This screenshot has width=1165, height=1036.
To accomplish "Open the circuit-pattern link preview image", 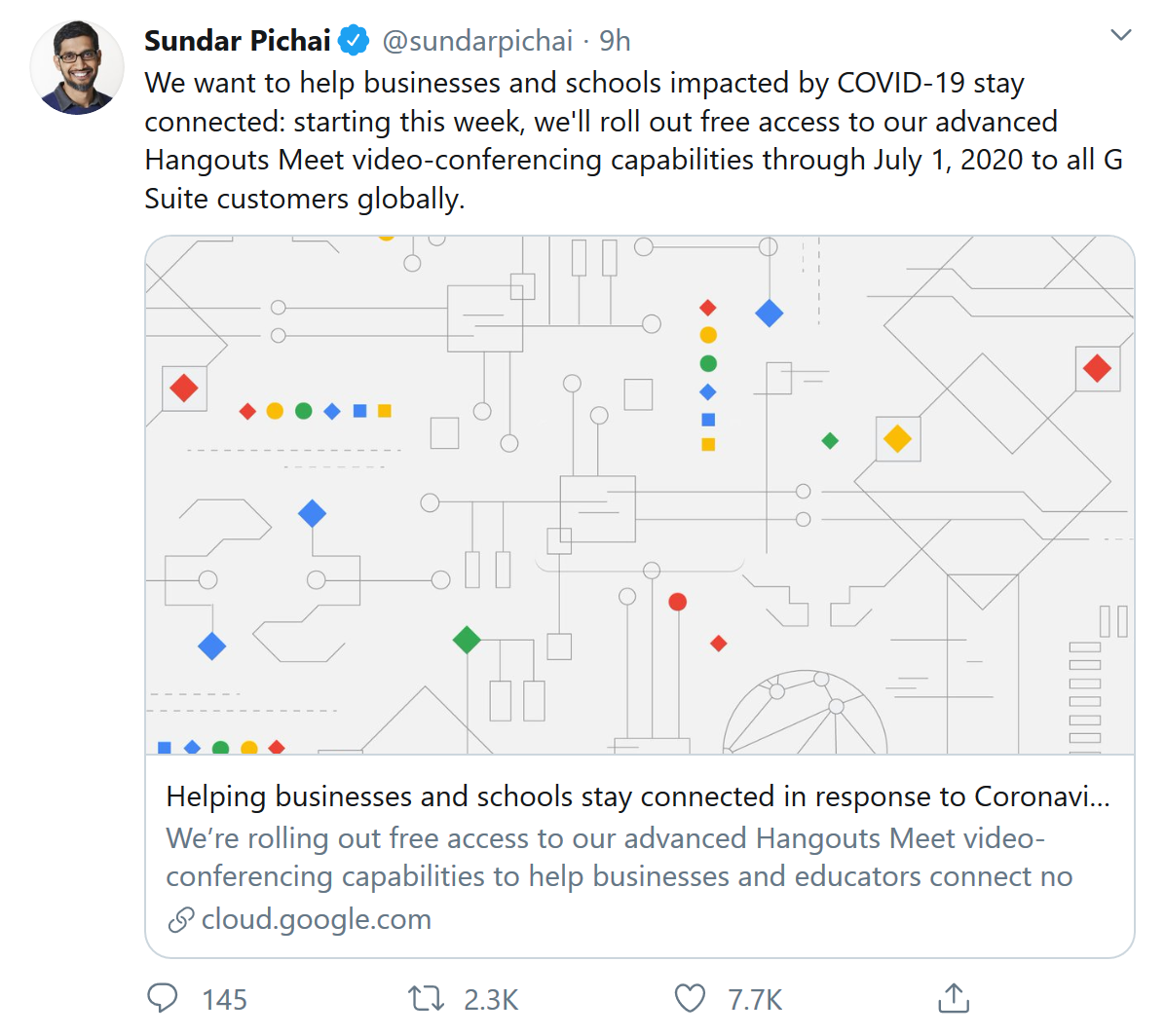I will click(x=640, y=495).
